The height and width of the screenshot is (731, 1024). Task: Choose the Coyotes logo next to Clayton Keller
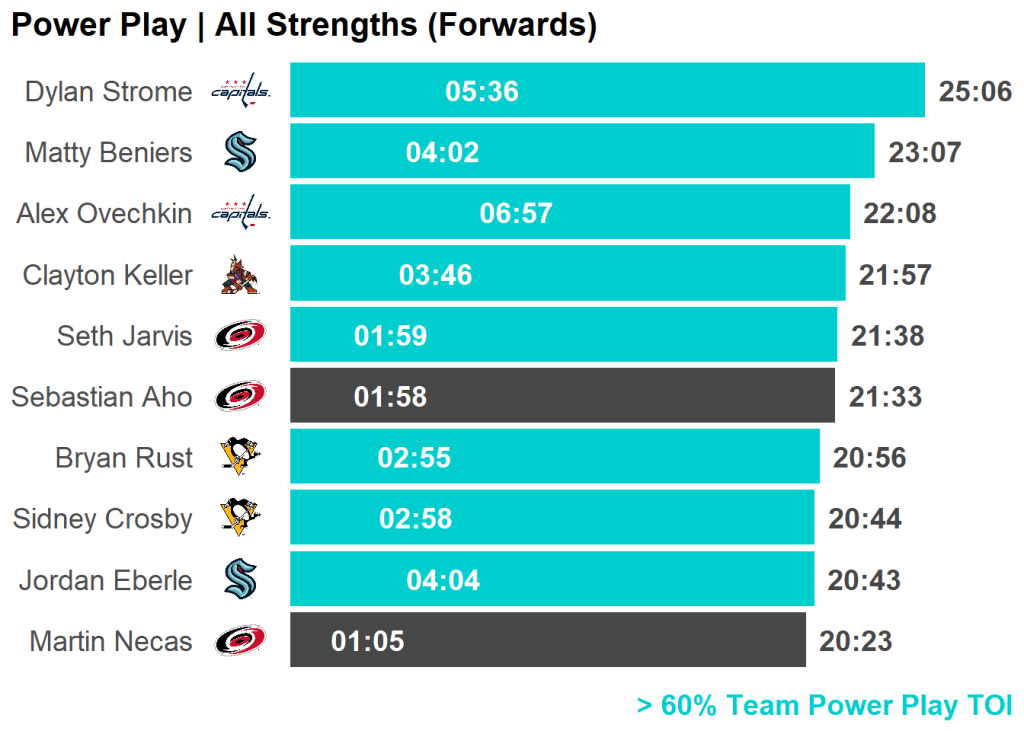[240, 274]
